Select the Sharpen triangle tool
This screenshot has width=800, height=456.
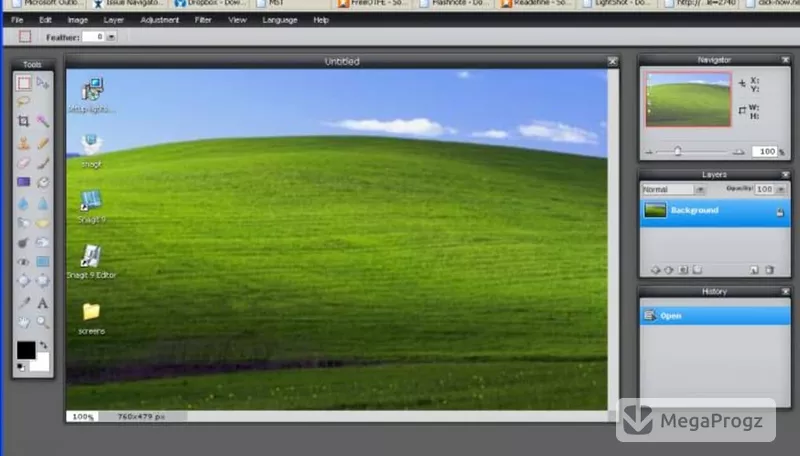[43, 204]
